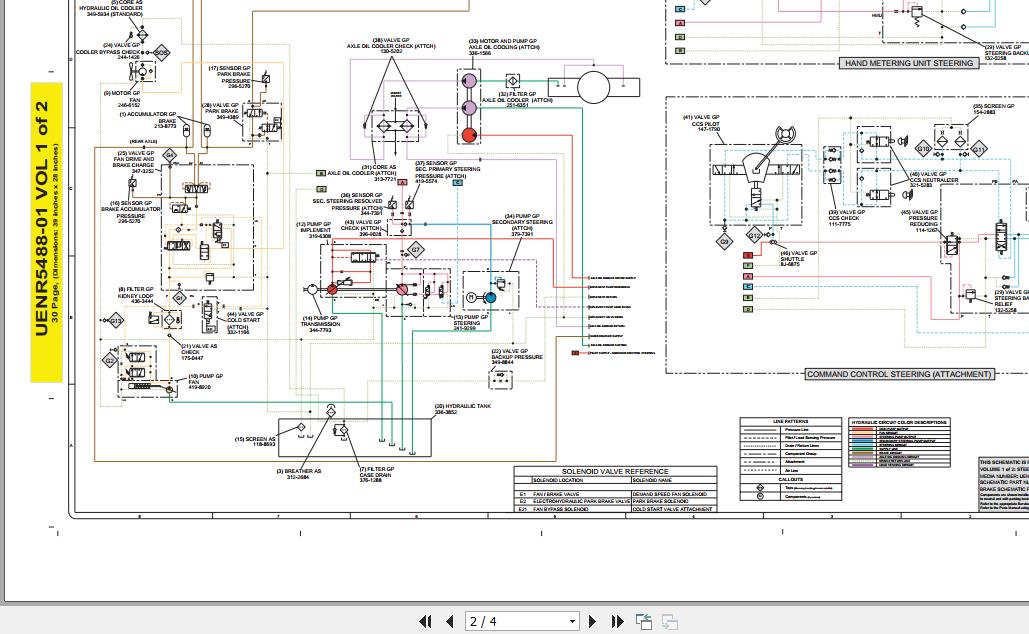Viewport: 1029px width, 634px height.
Task: Rotate the page counterclockwise
Action: 645,621
